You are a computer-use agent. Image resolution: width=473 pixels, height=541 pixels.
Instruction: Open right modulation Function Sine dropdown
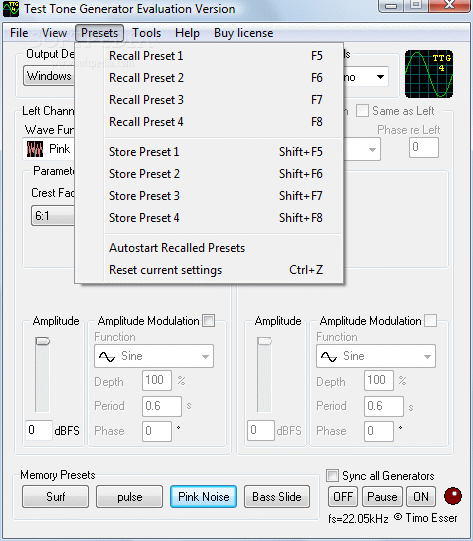[376, 356]
